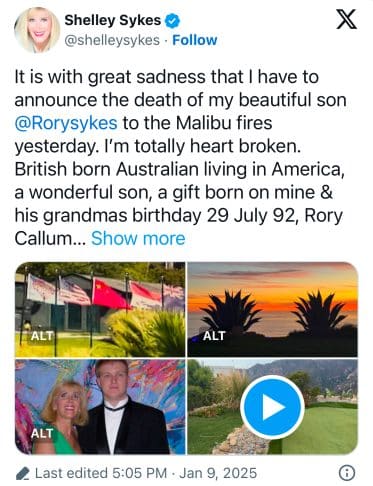
Task: Open the @Rorysykes mention
Action: coord(66,123)
